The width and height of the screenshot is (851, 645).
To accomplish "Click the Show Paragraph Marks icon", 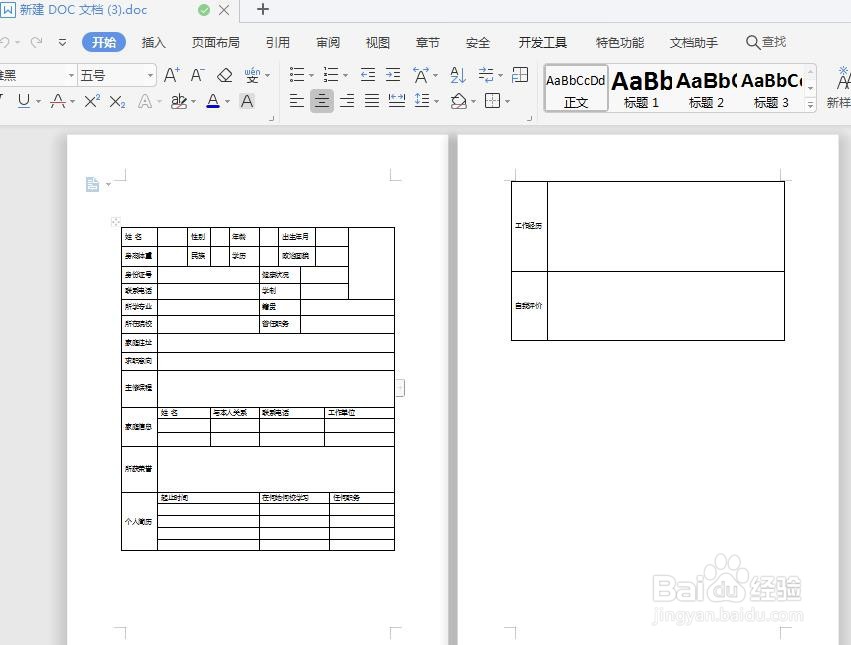I will pos(487,74).
